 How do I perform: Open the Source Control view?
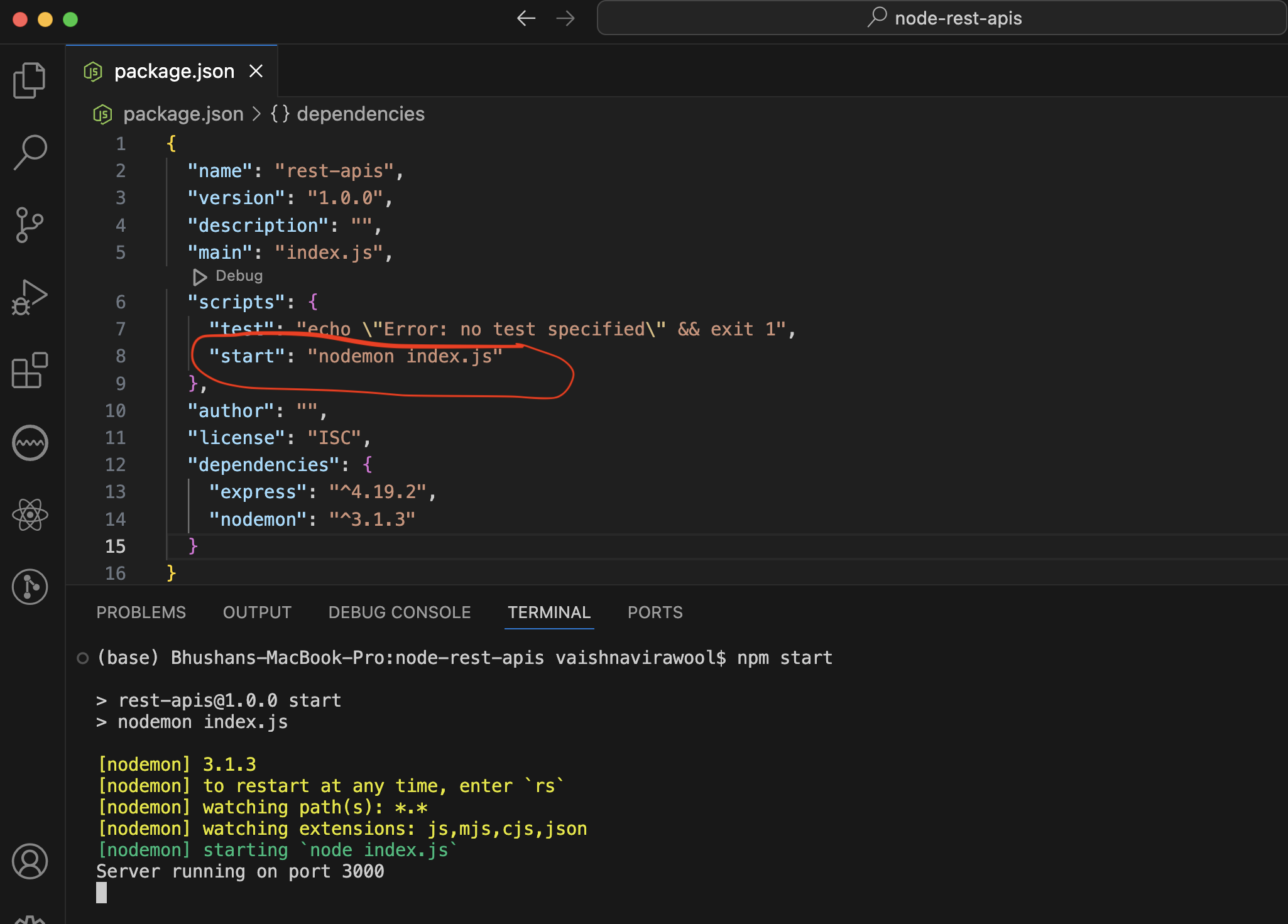(30, 225)
